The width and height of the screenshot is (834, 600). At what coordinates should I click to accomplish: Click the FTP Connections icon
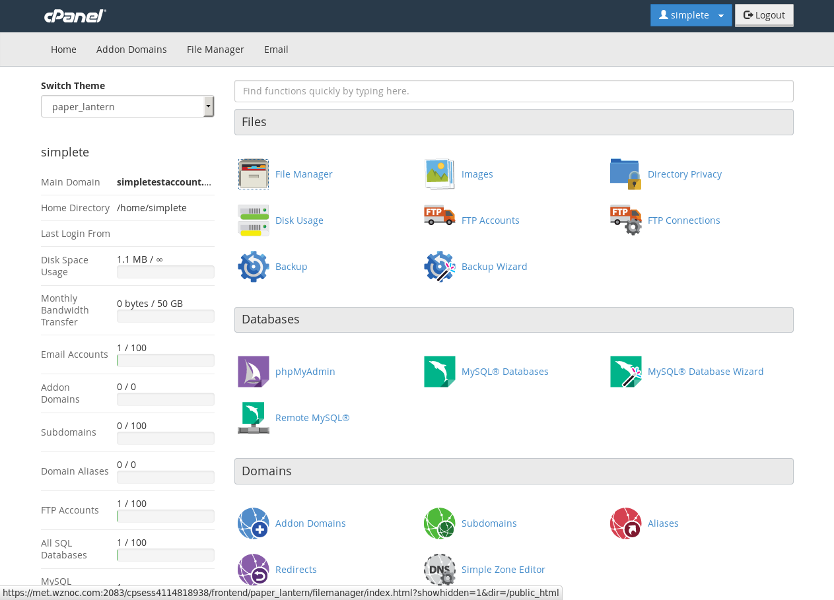626,220
